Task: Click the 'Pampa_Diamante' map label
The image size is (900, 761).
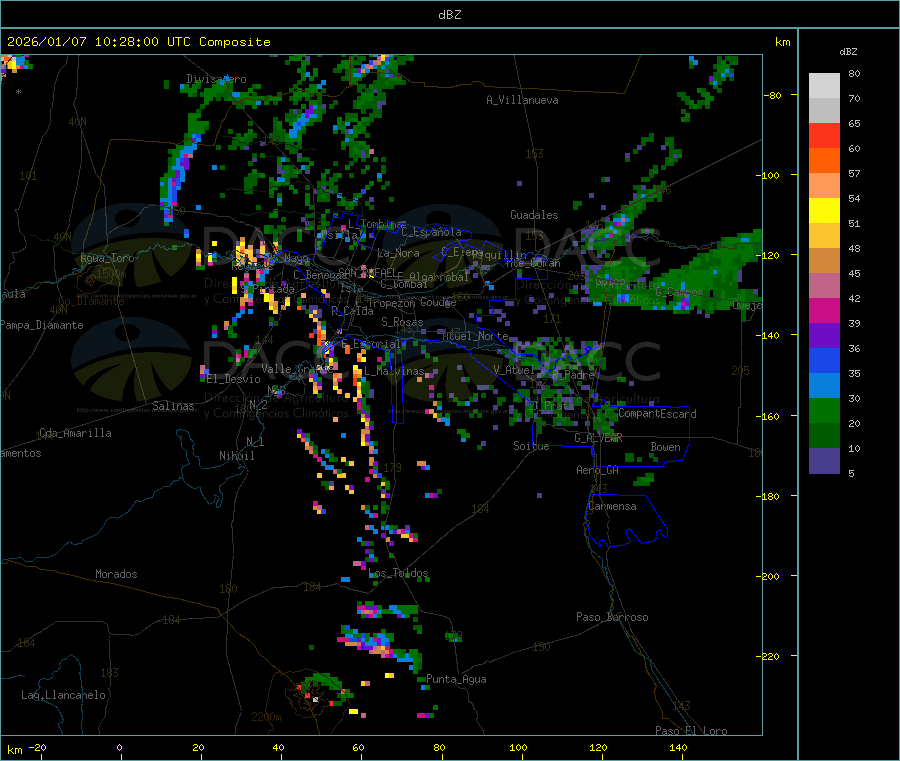Action: click(x=41, y=325)
